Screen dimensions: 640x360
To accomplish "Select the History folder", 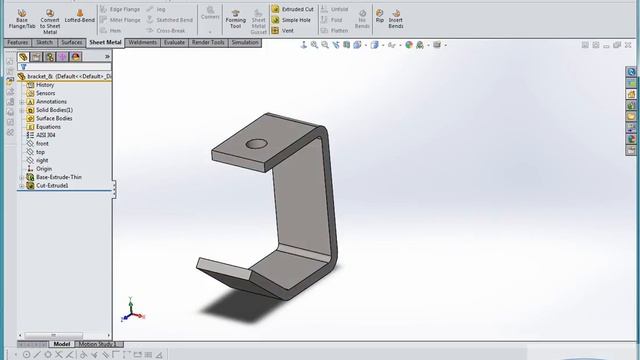I will (40, 85).
